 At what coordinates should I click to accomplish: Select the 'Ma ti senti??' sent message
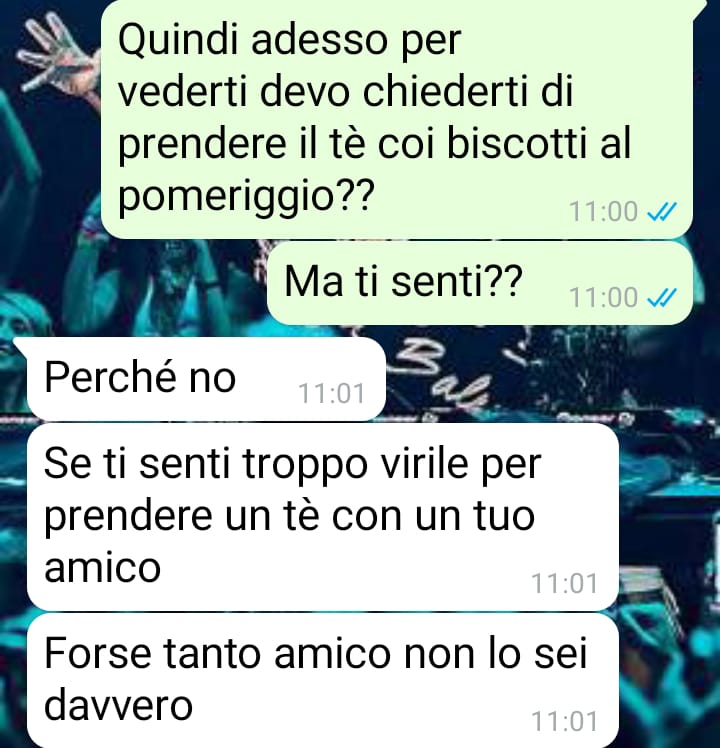(480, 283)
